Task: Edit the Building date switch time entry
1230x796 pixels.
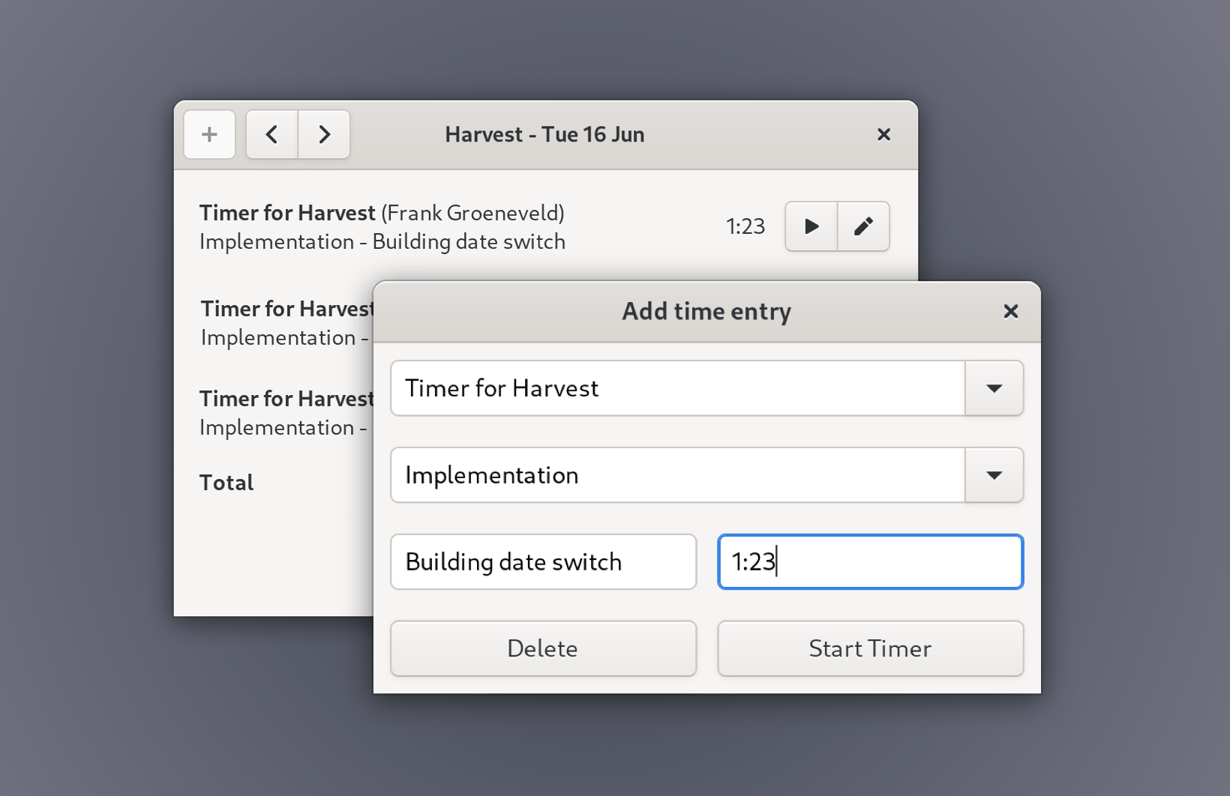Action: (x=862, y=226)
